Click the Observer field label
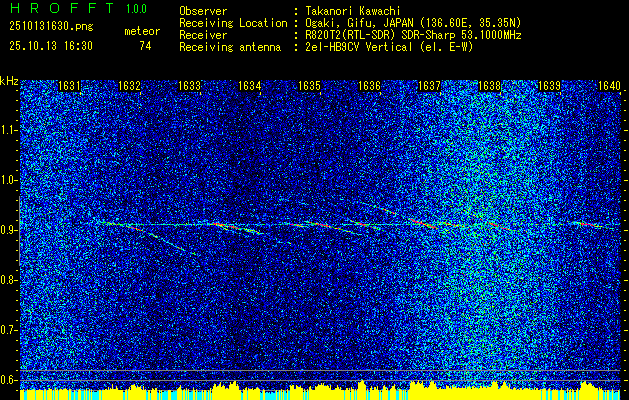The width and height of the screenshot is (629, 400). [x=203, y=11]
